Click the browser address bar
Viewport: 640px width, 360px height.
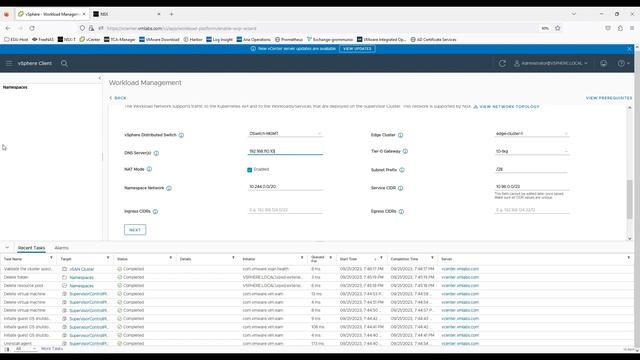(x=318, y=28)
